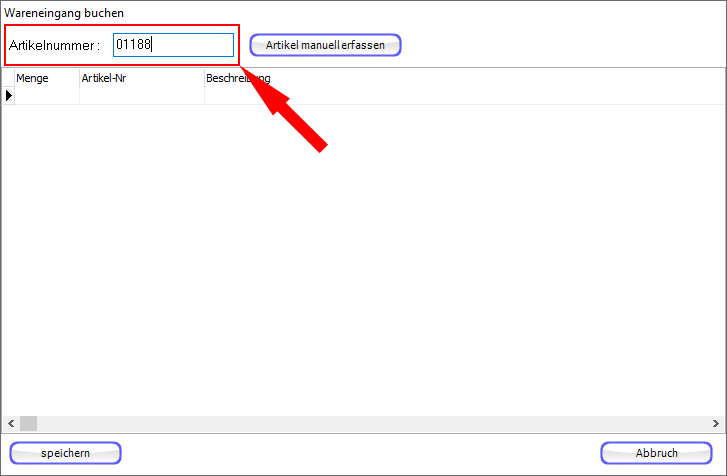Screen dimensions: 727x476
Task: Click the Artikelnummer input field
Action: tap(172, 45)
